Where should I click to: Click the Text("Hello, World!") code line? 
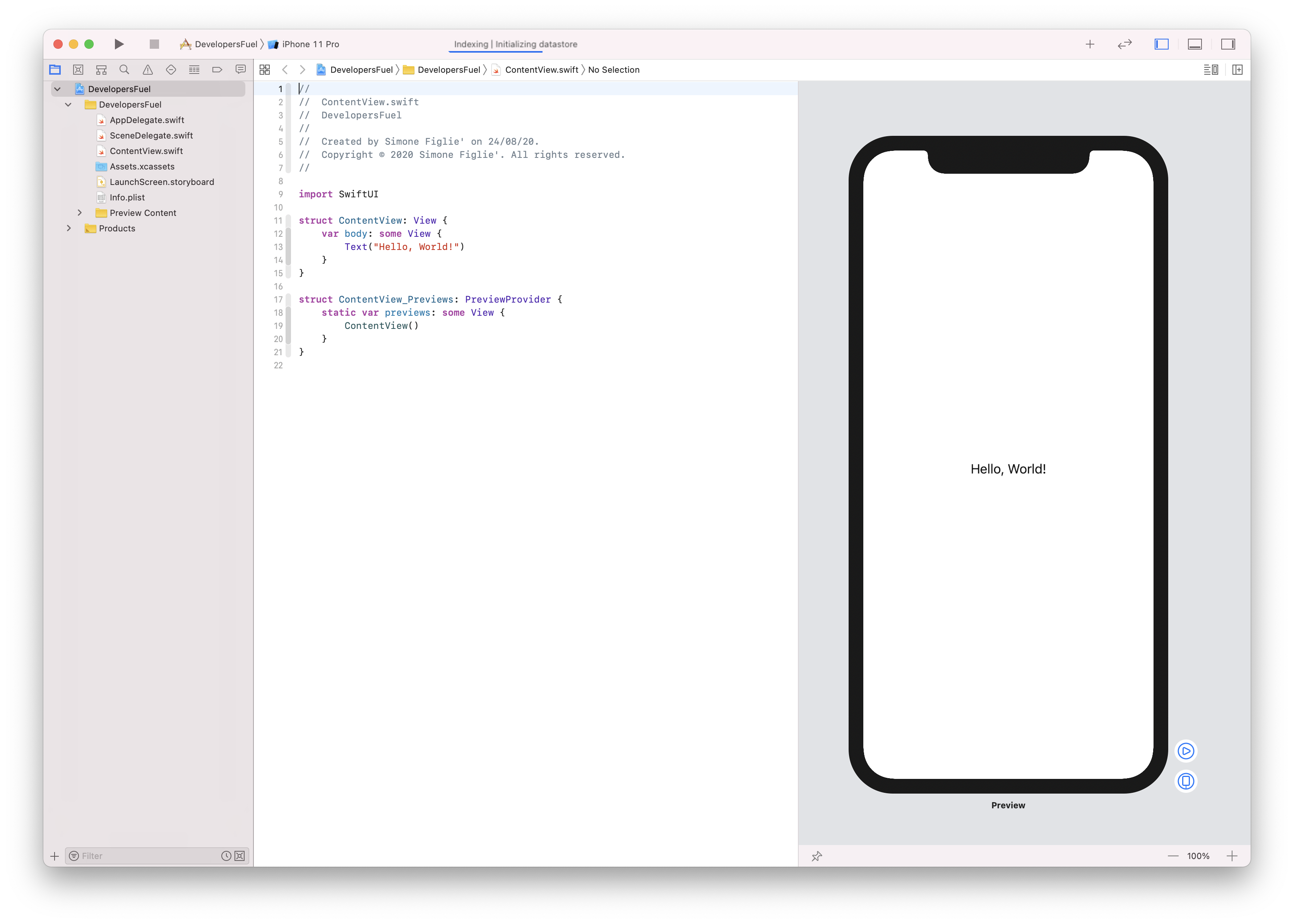[x=404, y=246]
